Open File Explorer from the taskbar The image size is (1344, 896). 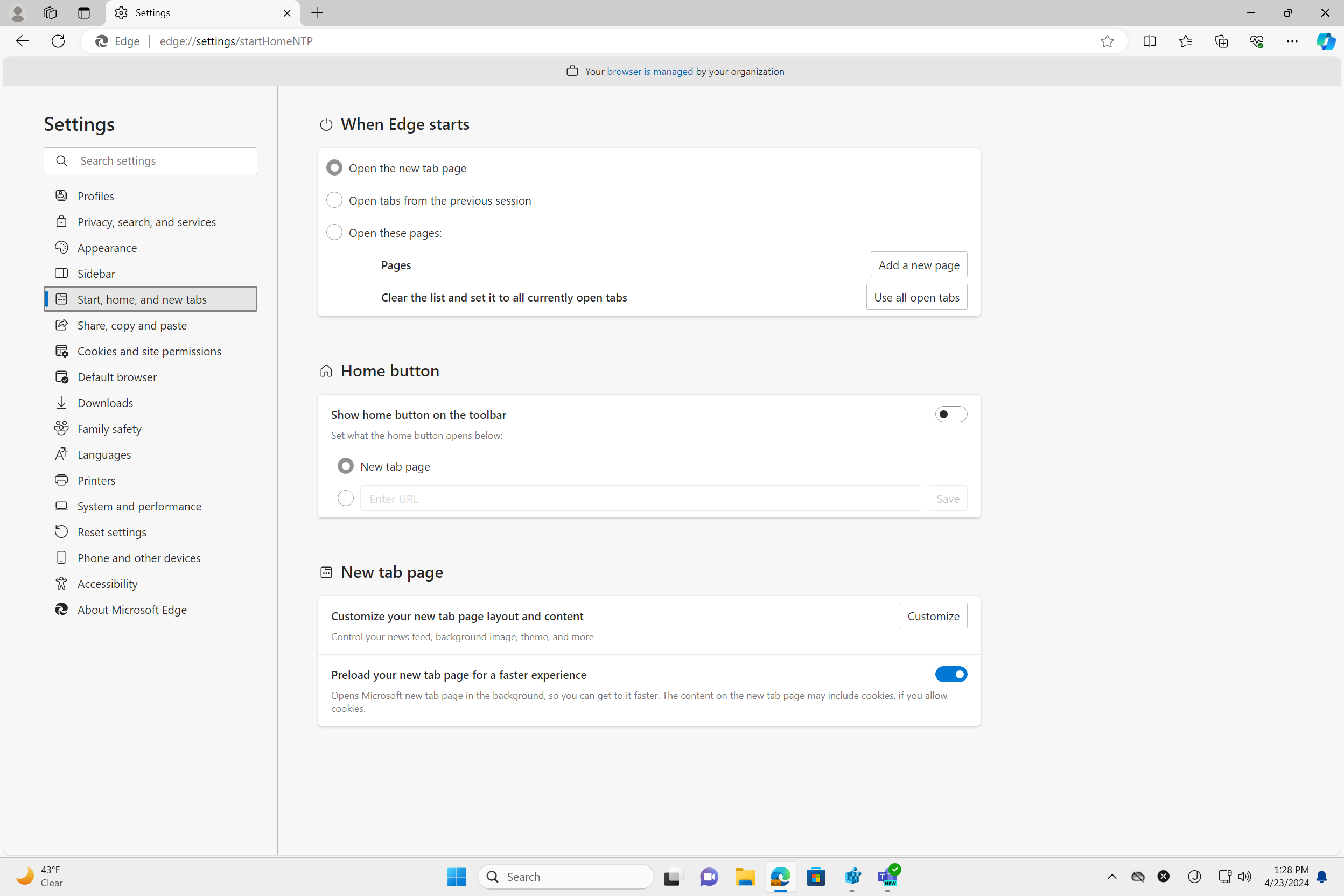pos(745,877)
